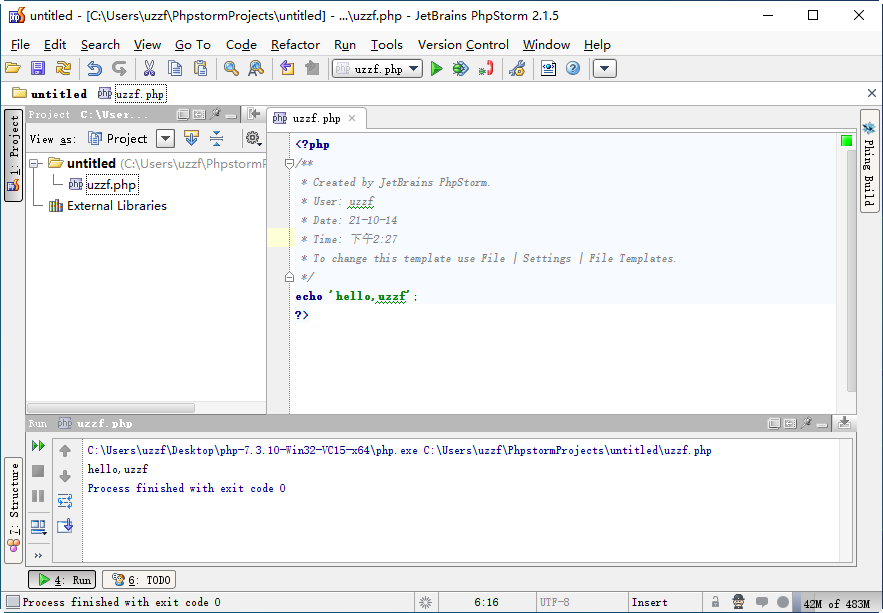Click the fold marker at the comment end

(289, 276)
